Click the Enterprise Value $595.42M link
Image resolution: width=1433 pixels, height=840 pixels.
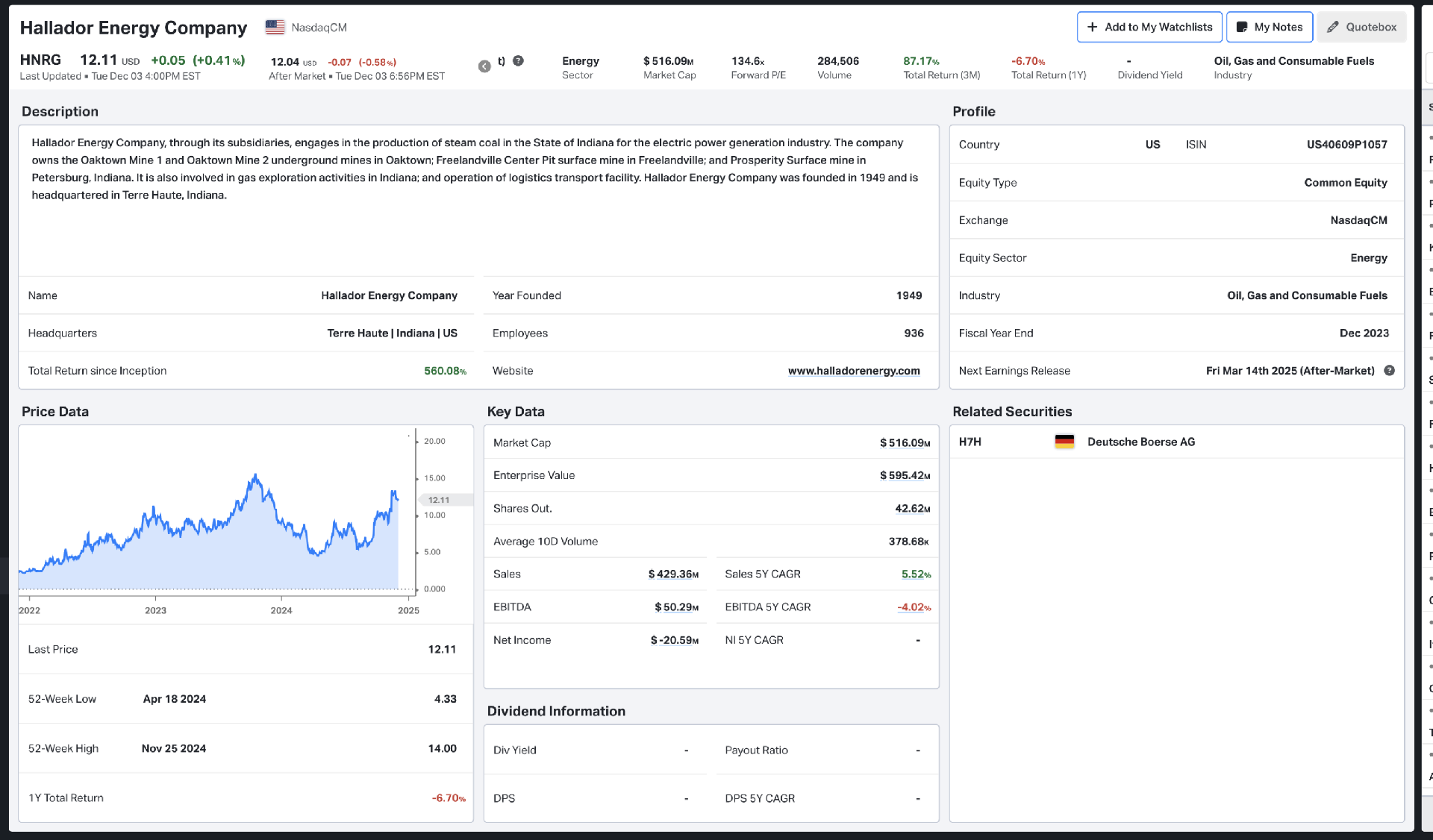pyautogui.click(x=904, y=476)
